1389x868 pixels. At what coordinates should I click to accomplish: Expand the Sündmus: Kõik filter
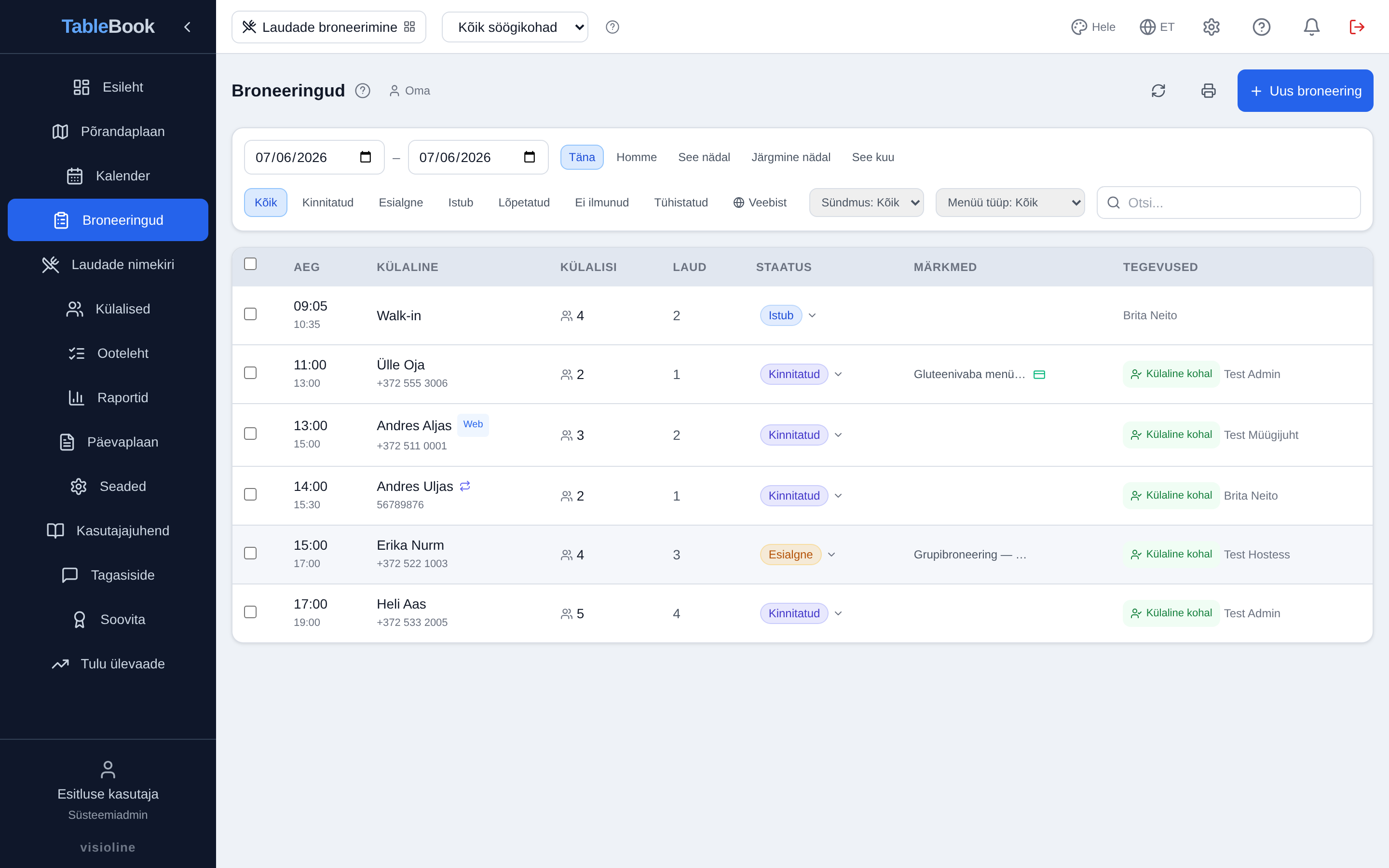[x=866, y=203]
